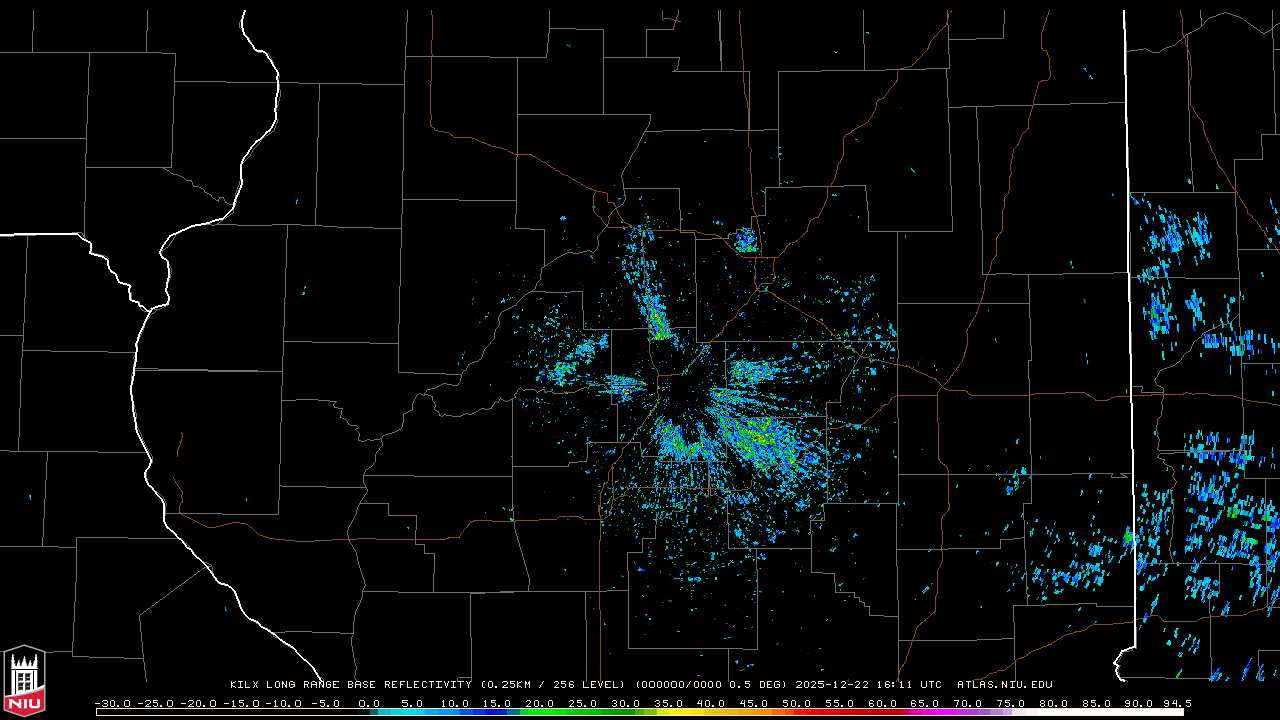Screen dimensions: 1280x720
Task: Pick the green color near 25.0 on scale
Action: click(584, 712)
